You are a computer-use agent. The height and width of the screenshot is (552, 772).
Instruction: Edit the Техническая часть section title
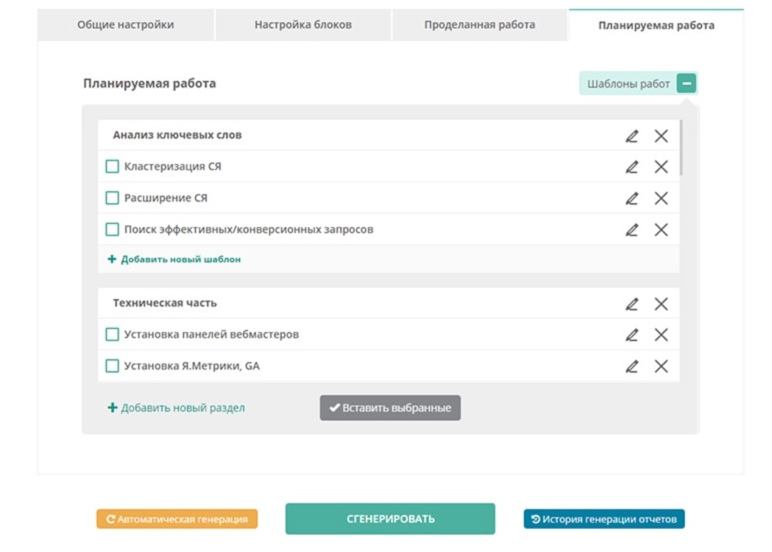632,304
